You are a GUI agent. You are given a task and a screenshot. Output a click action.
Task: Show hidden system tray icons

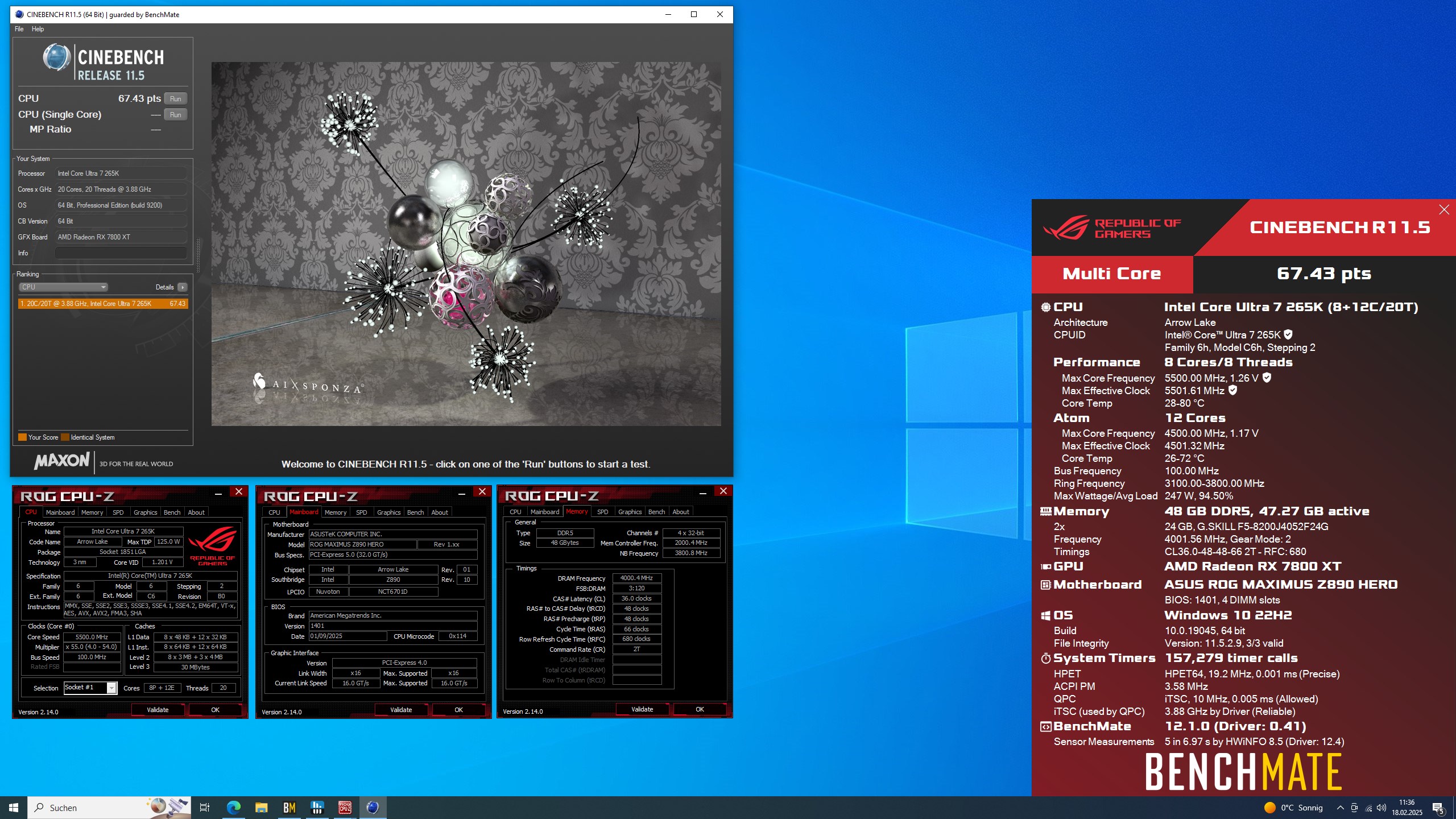click(x=1340, y=808)
